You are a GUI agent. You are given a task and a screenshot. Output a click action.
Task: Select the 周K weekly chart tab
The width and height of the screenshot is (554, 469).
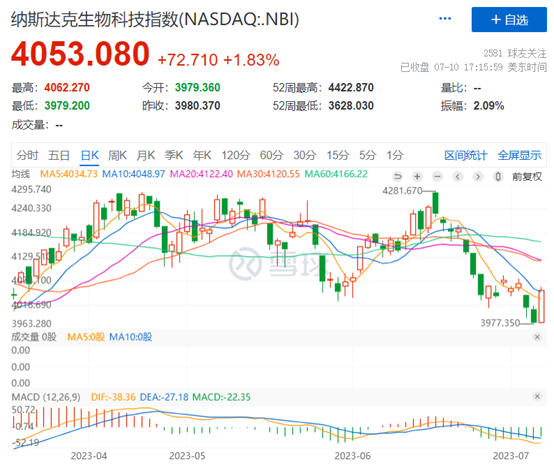[x=117, y=155]
